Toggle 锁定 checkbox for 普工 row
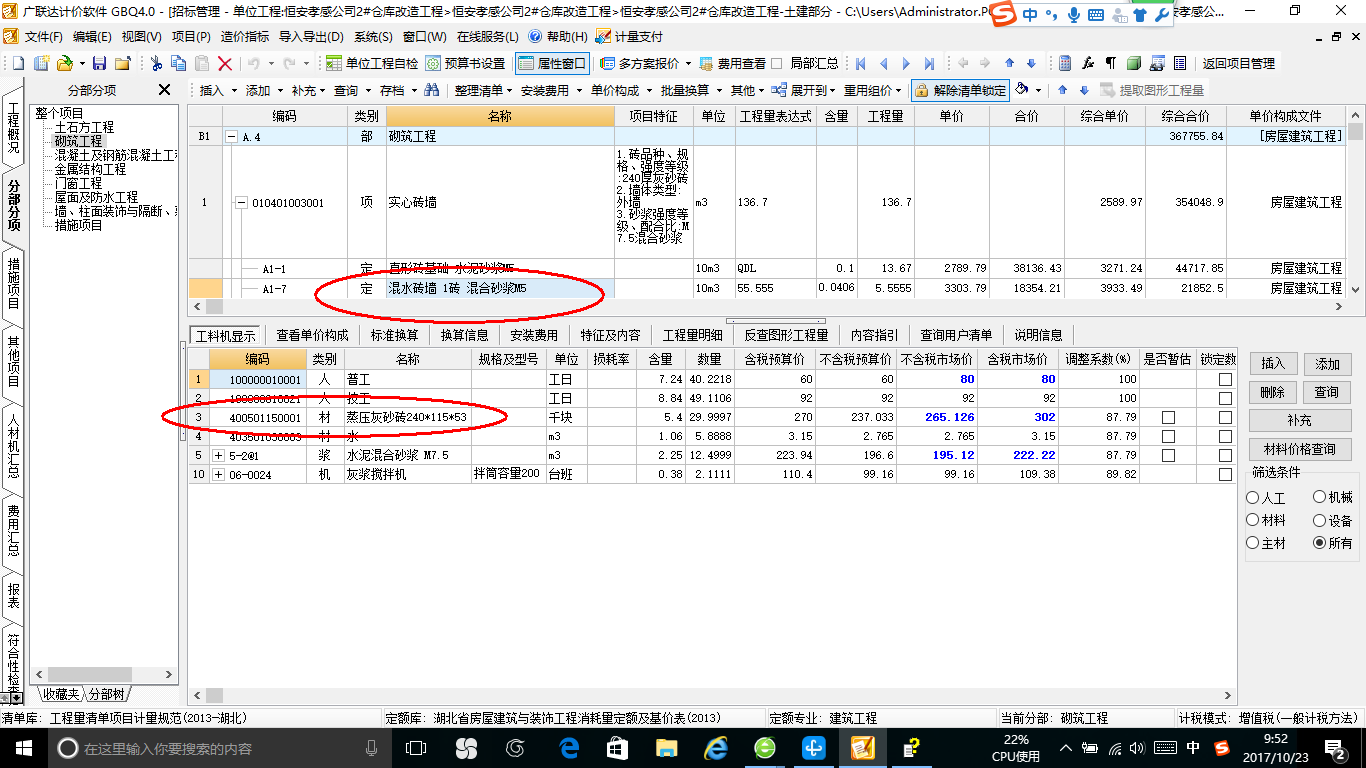Image resolution: width=1366 pixels, height=768 pixels. pos(1225,380)
